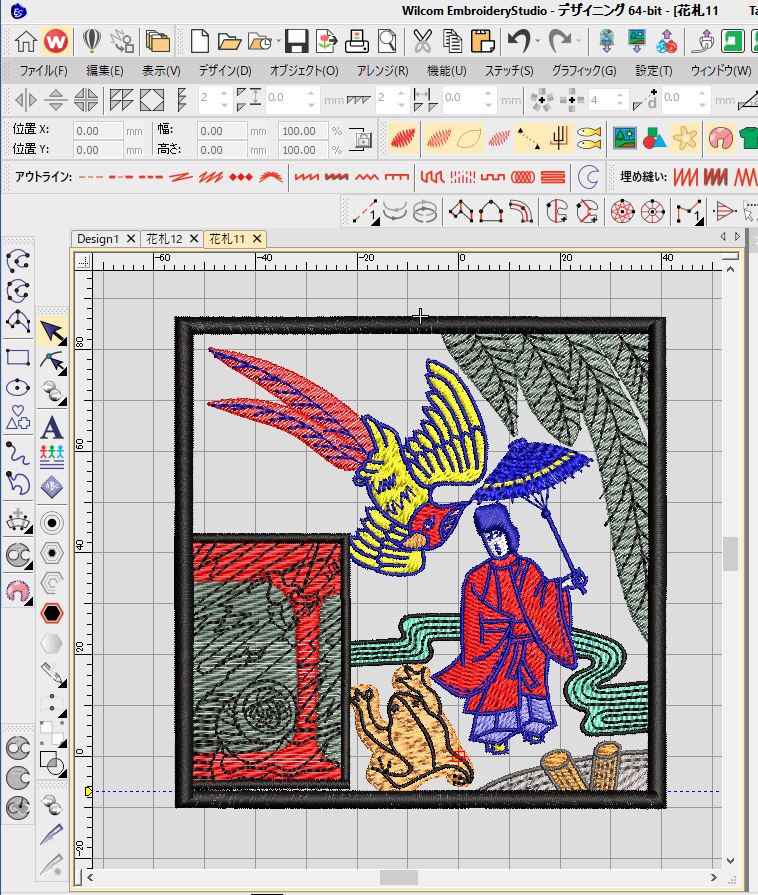
Task: Toggle the show vectors shapes icon
Action: click(x=655, y=138)
